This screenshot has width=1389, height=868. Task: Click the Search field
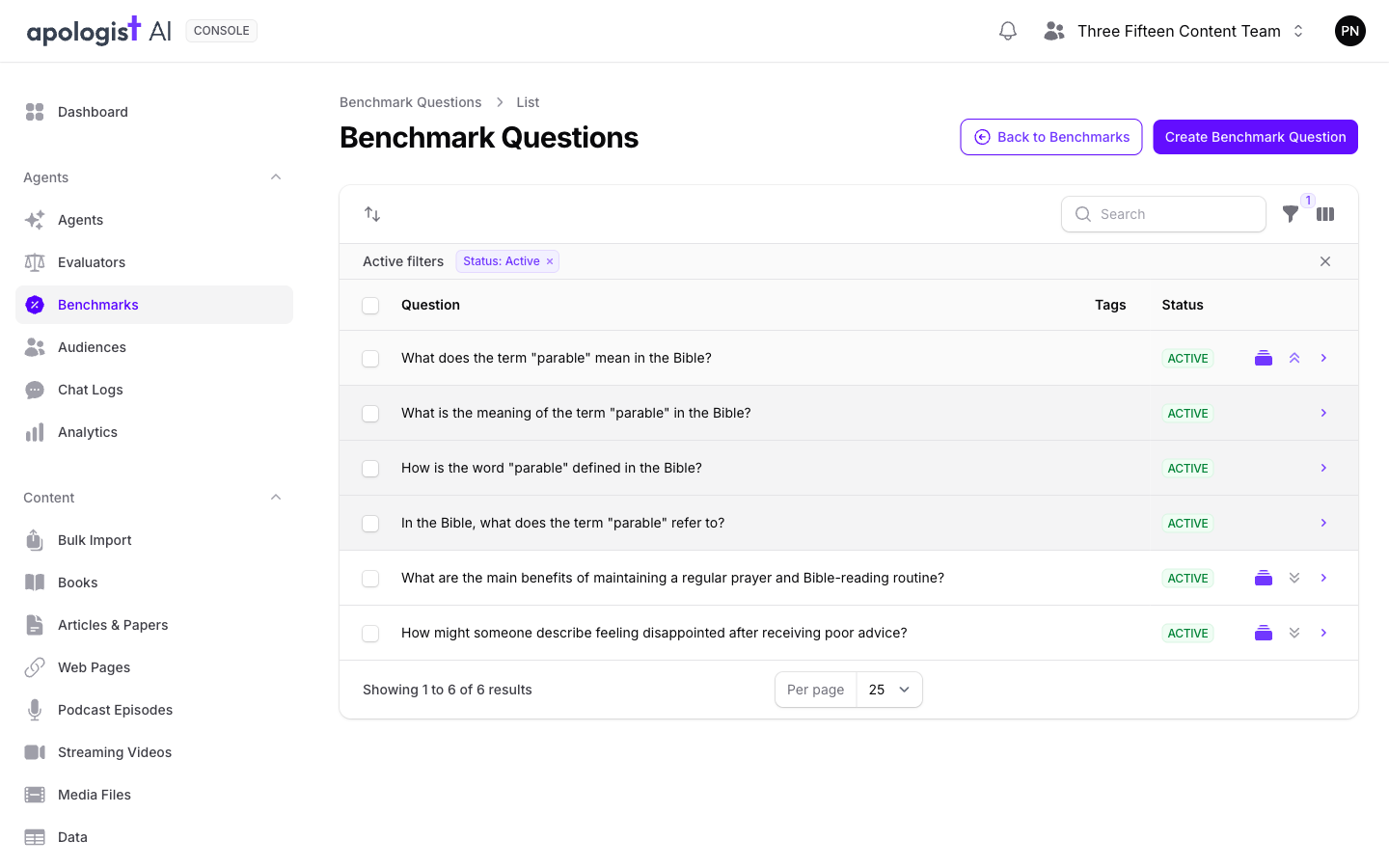point(1163,214)
